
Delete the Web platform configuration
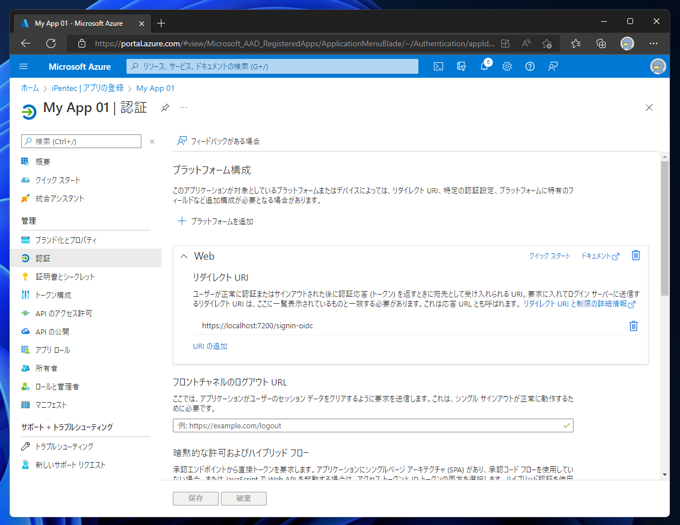pos(635,255)
